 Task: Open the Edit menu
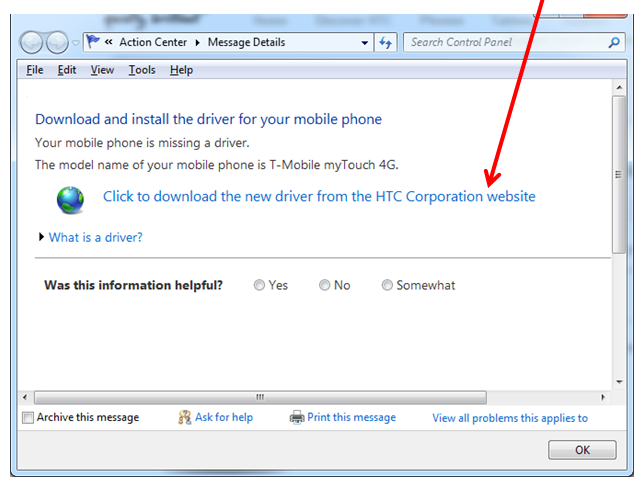click(67, 70)
